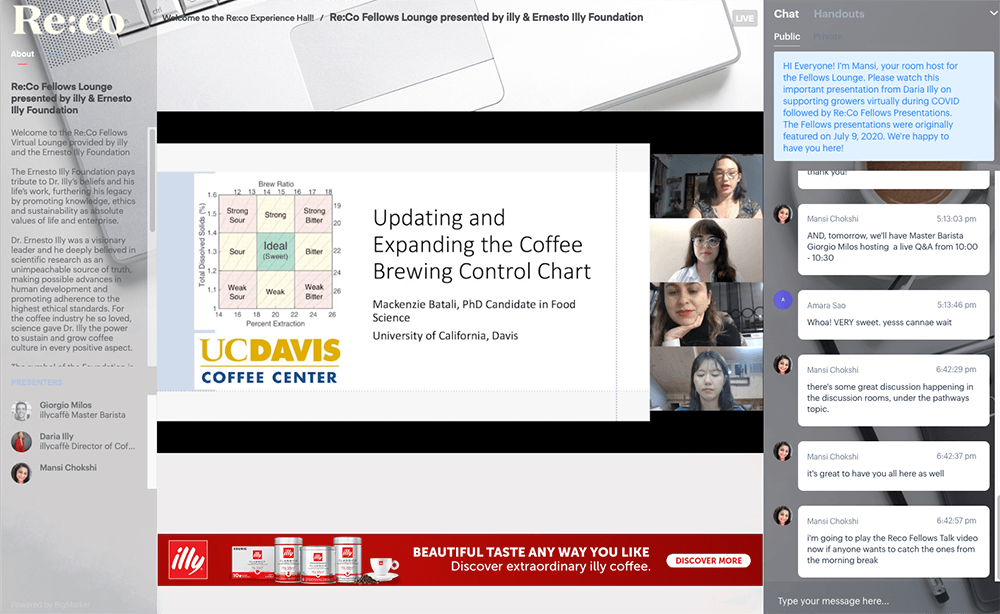Viewport: 1000px width, 614px height.
Task: Click Daria Illy presenter avatar
Action: point(21,442)
